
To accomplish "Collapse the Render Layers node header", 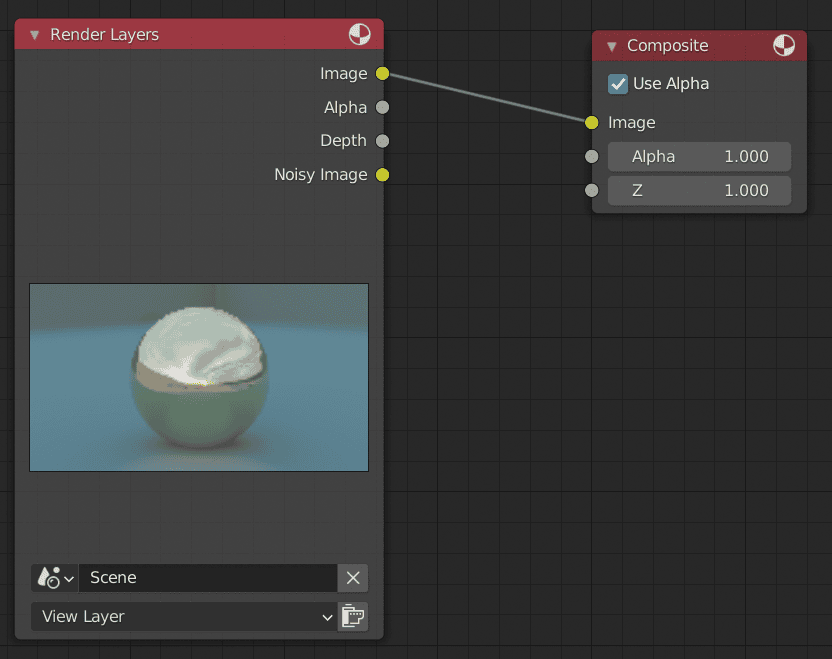I will pyautogui.click(x=34, y=33).
